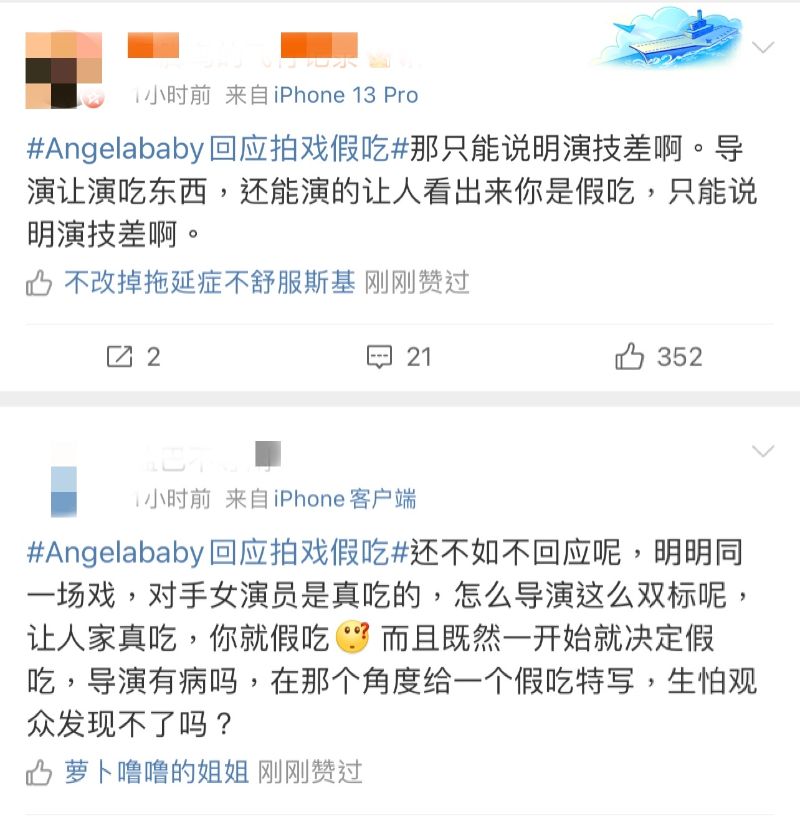
Task: Tap thumbs-up icon beside 不改掉拖延症不舒服斯基
Action: pos(39,283)
